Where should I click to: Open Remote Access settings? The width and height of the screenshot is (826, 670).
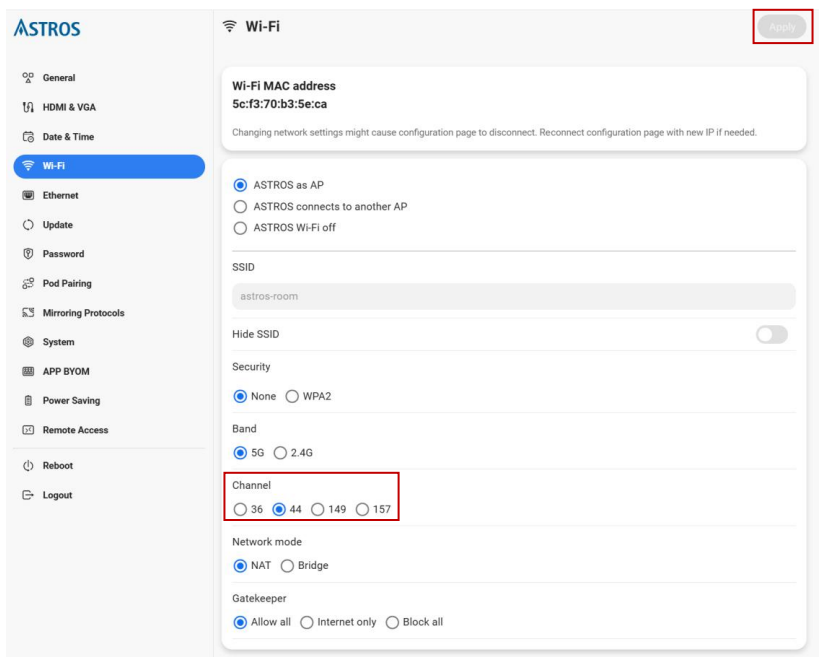click(x=109, y=430)
